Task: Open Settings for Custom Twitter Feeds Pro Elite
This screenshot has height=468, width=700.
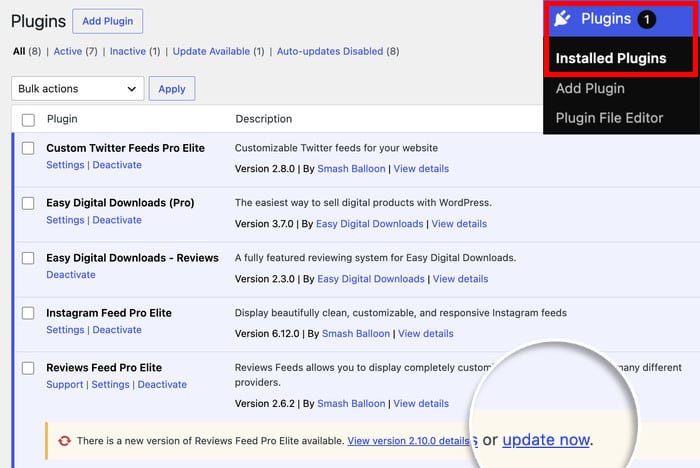Action: point(65,165)
